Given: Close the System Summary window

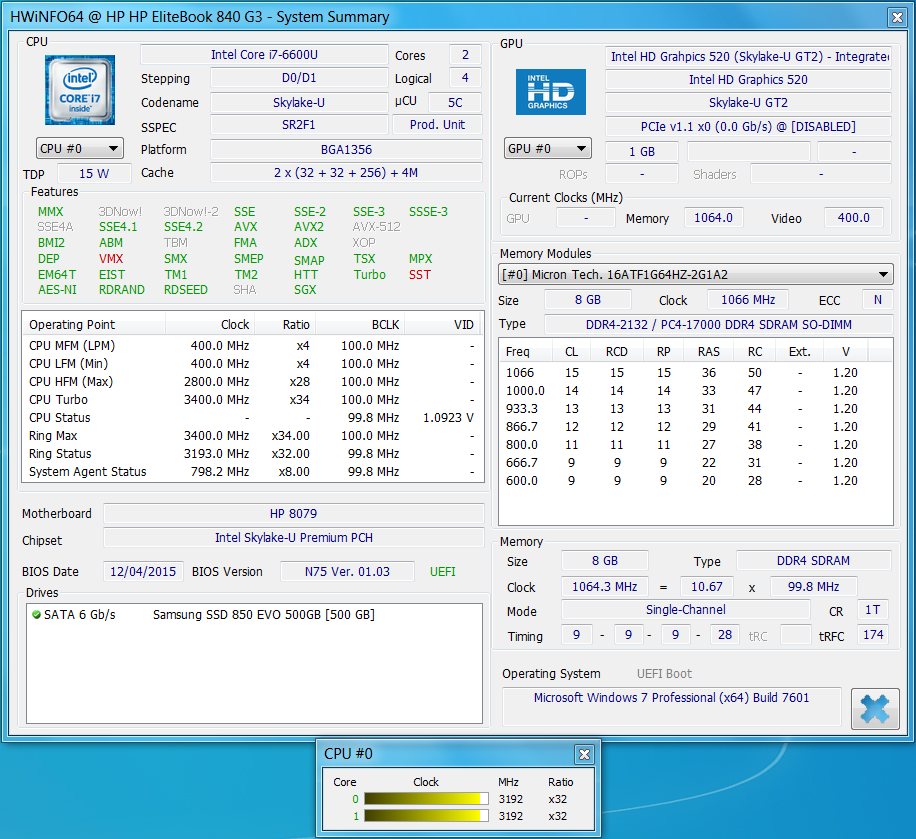Looking at the screenshot, I should [897, 17].
